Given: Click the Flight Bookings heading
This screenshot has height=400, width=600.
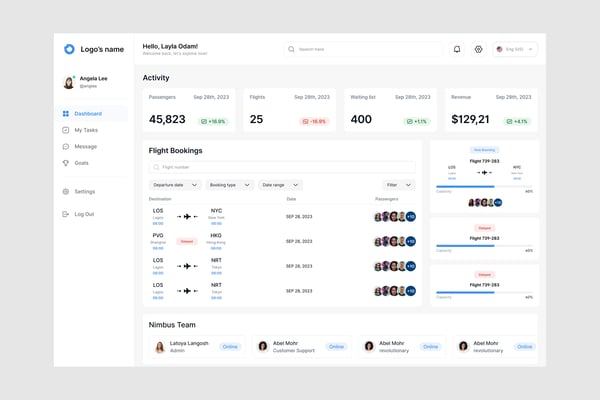Looking at the screenshot, I should pos(176,151).
